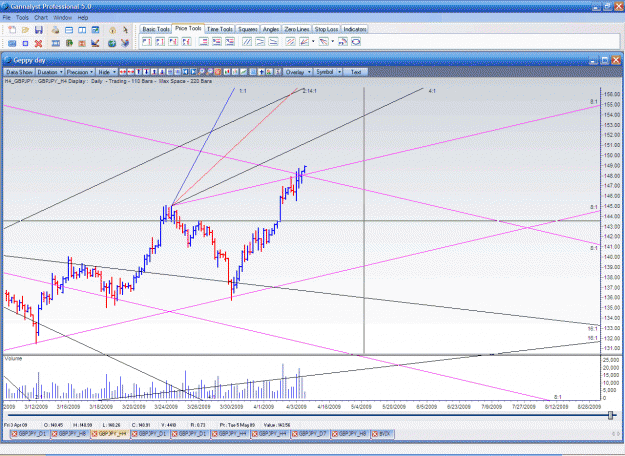Open the File menu
Viewport: 625px width, 456px height.
[7, 18]
